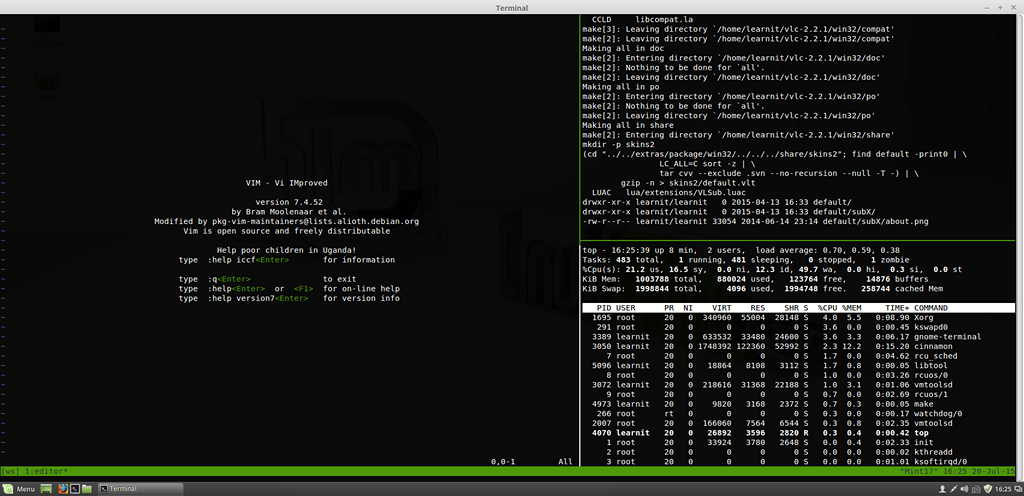The height and width of the screenshot is (496, 1024).
Task: Open the network connection tray icon
Action: click(x=953, y=489)
